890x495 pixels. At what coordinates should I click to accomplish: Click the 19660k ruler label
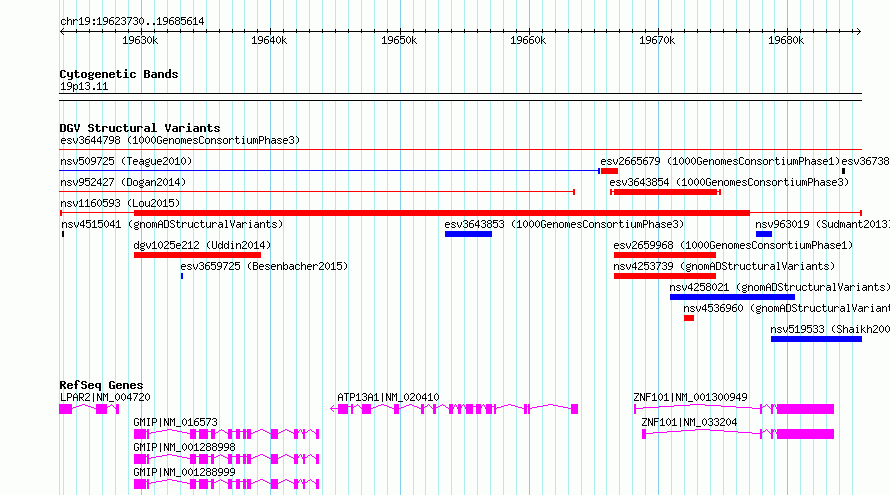tap(528, 40)
